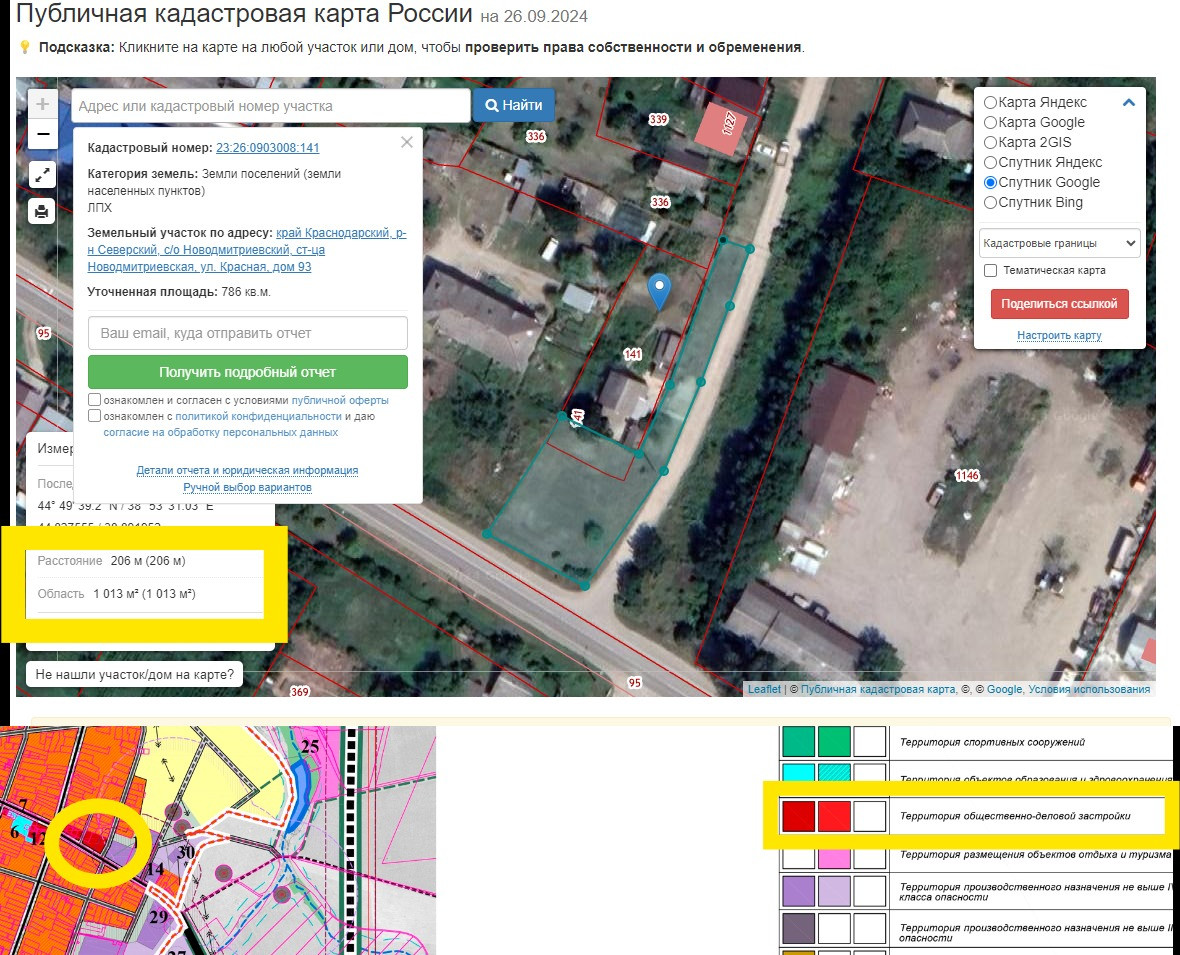The width and height of the screenshot is (1180, 955).
Task: Click highlighted pink parcel 1127
Action: pos(720,128)
